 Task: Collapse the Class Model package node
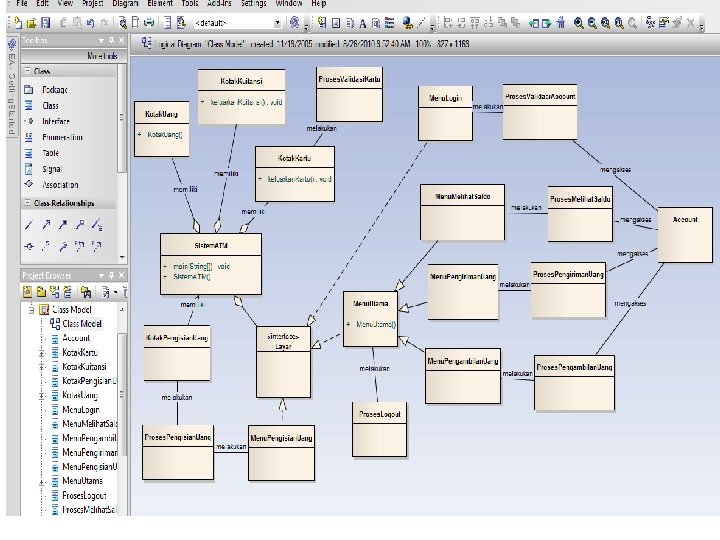click(31, 310)
